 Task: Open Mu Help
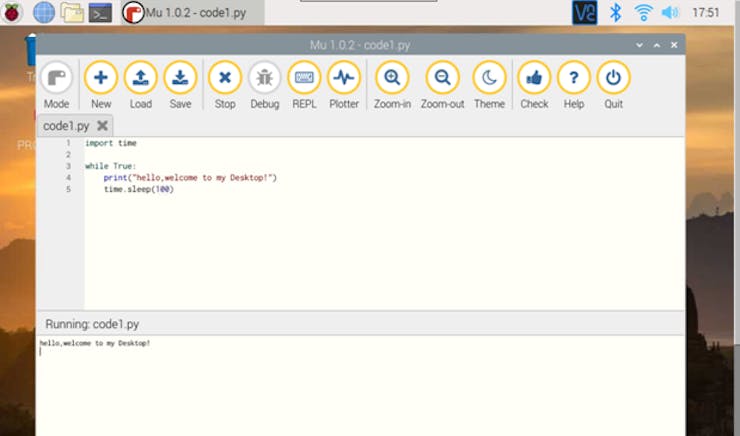coord(573,78)
